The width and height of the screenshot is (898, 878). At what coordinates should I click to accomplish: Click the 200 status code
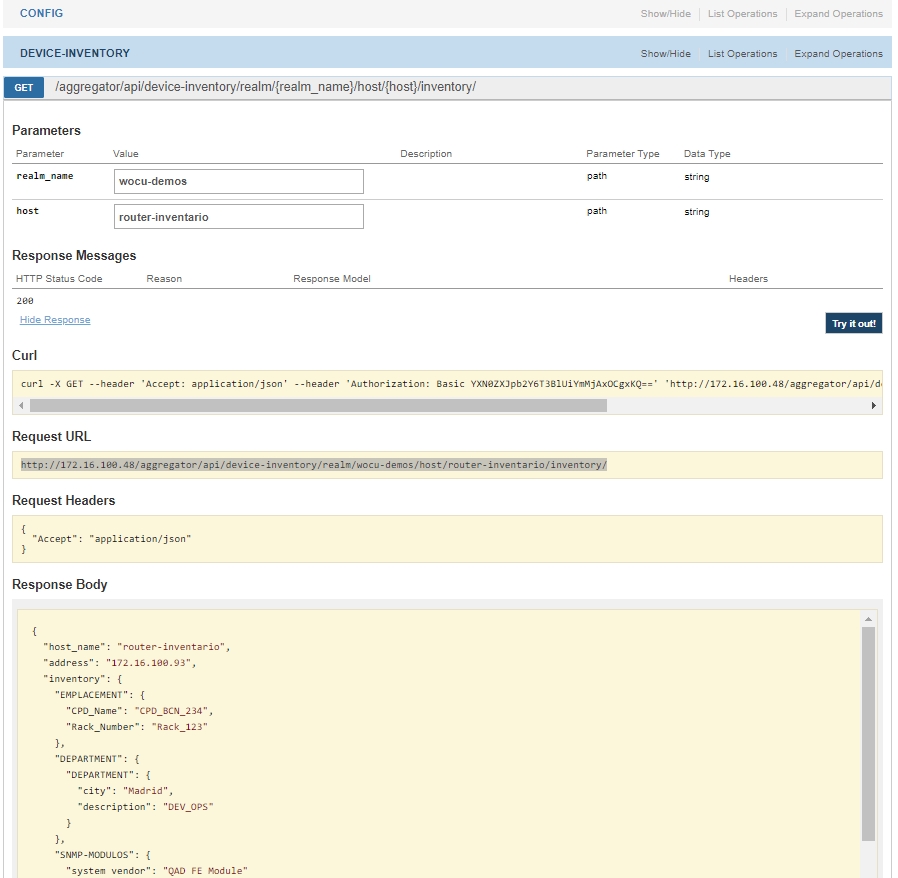tap(25, 301)
